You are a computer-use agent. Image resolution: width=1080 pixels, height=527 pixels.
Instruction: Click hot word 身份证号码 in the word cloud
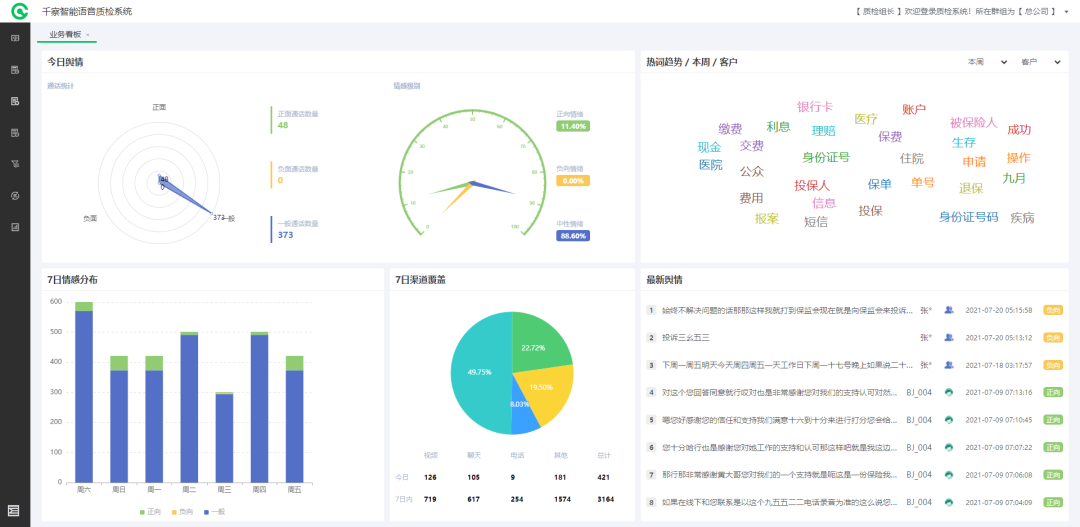click(x=968, y=217)
